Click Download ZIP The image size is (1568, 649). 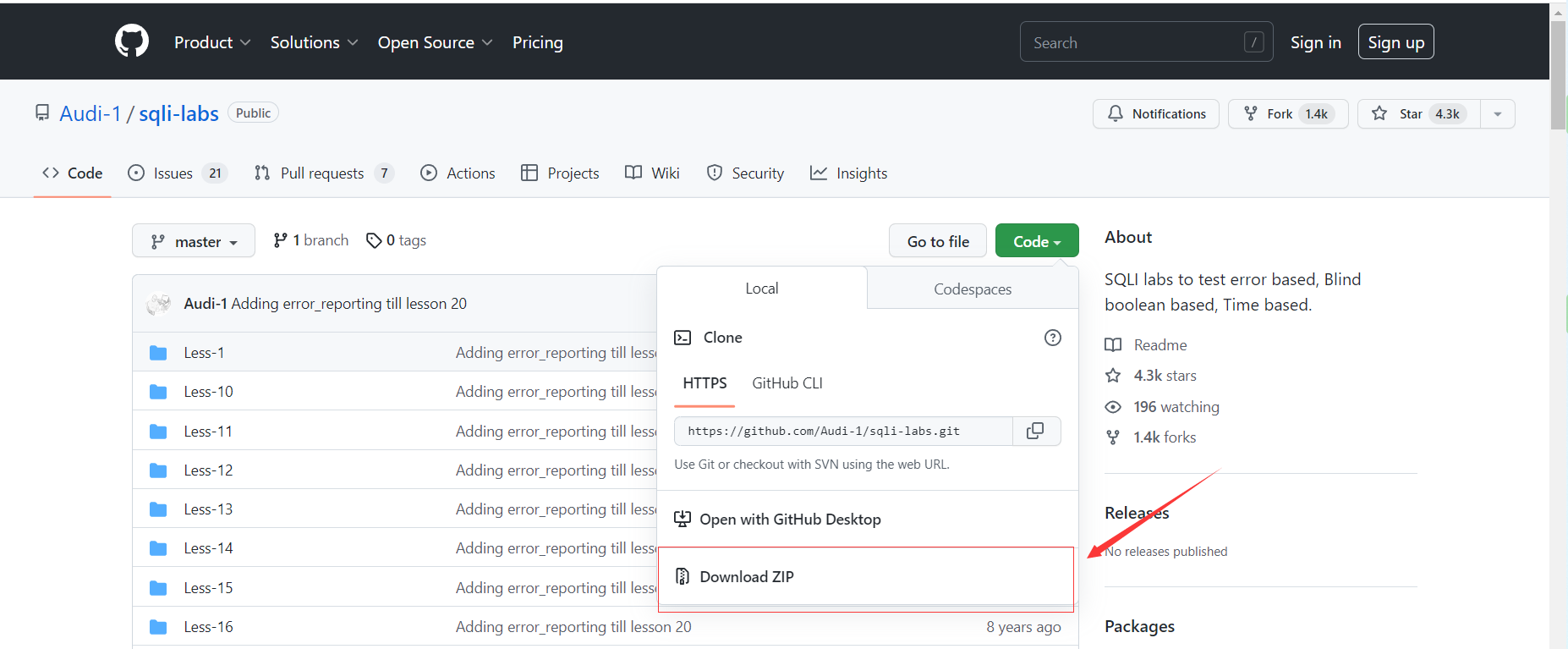[747, 577]
